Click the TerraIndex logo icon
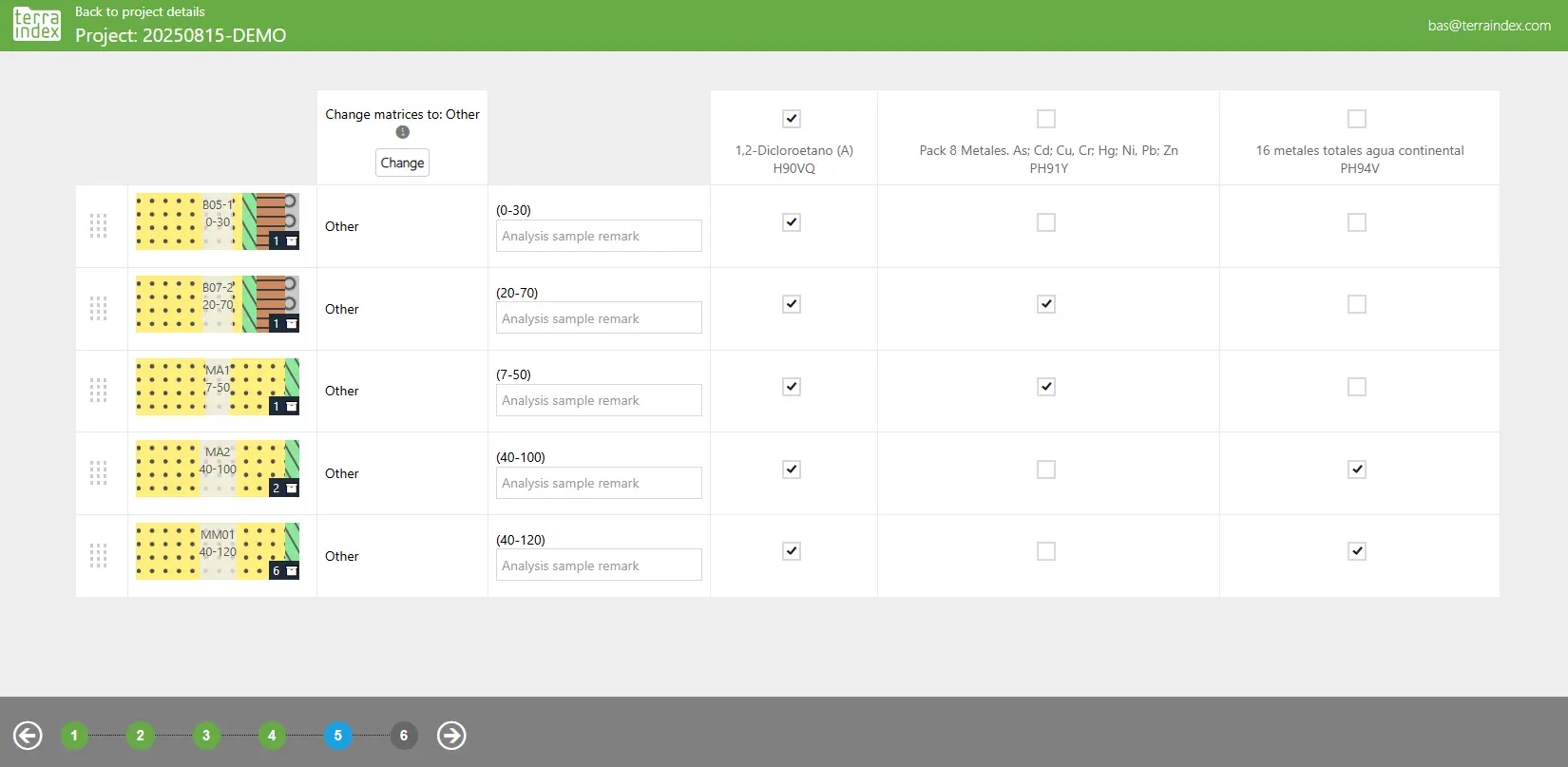This screenshot has height=767, width=1568. click(37, 25)
